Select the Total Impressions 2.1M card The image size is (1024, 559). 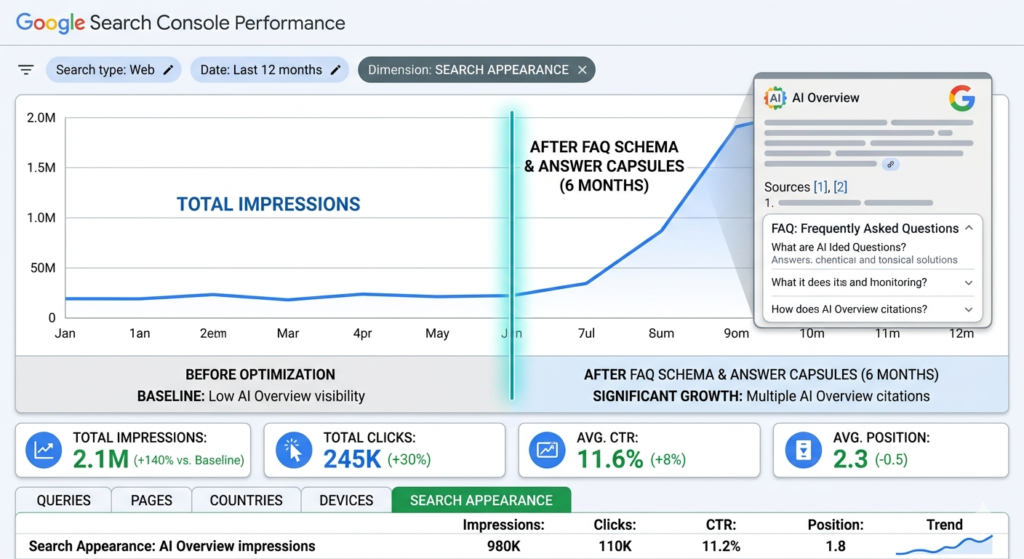tap(133, 450)
